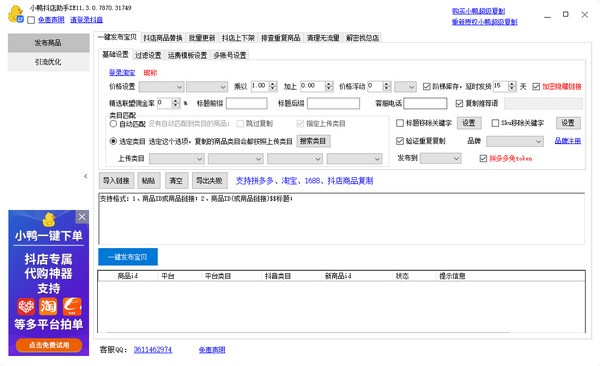Switch to the 批量更新 tab
Screen dimensions: 600x366
coord(202,38)
